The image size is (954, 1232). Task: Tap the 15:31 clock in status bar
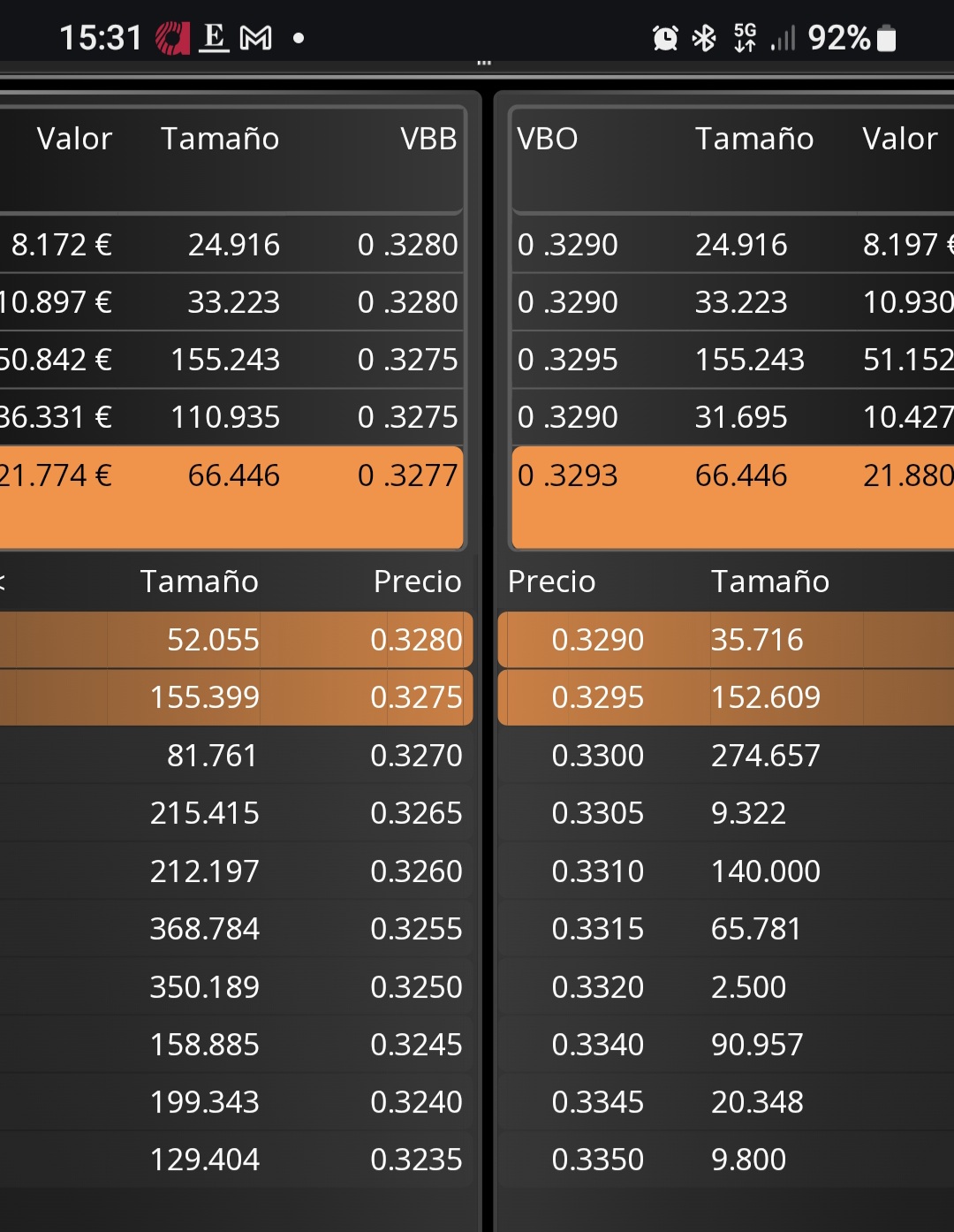(100, 38)
